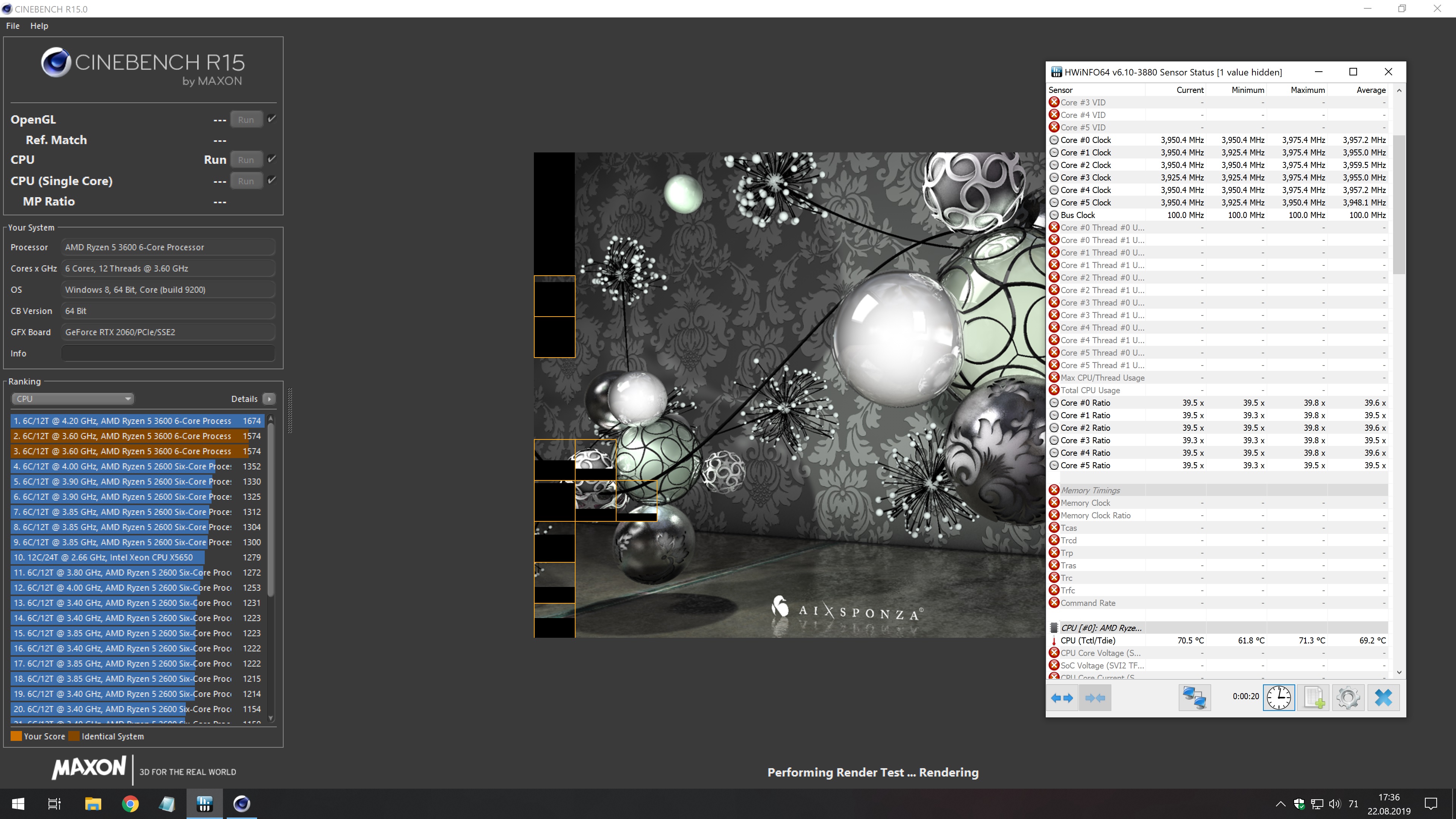This screenshot has width=1456, height=819.
Task: Toggle the OpenGL test checkmark
Action: click(272, 119)
